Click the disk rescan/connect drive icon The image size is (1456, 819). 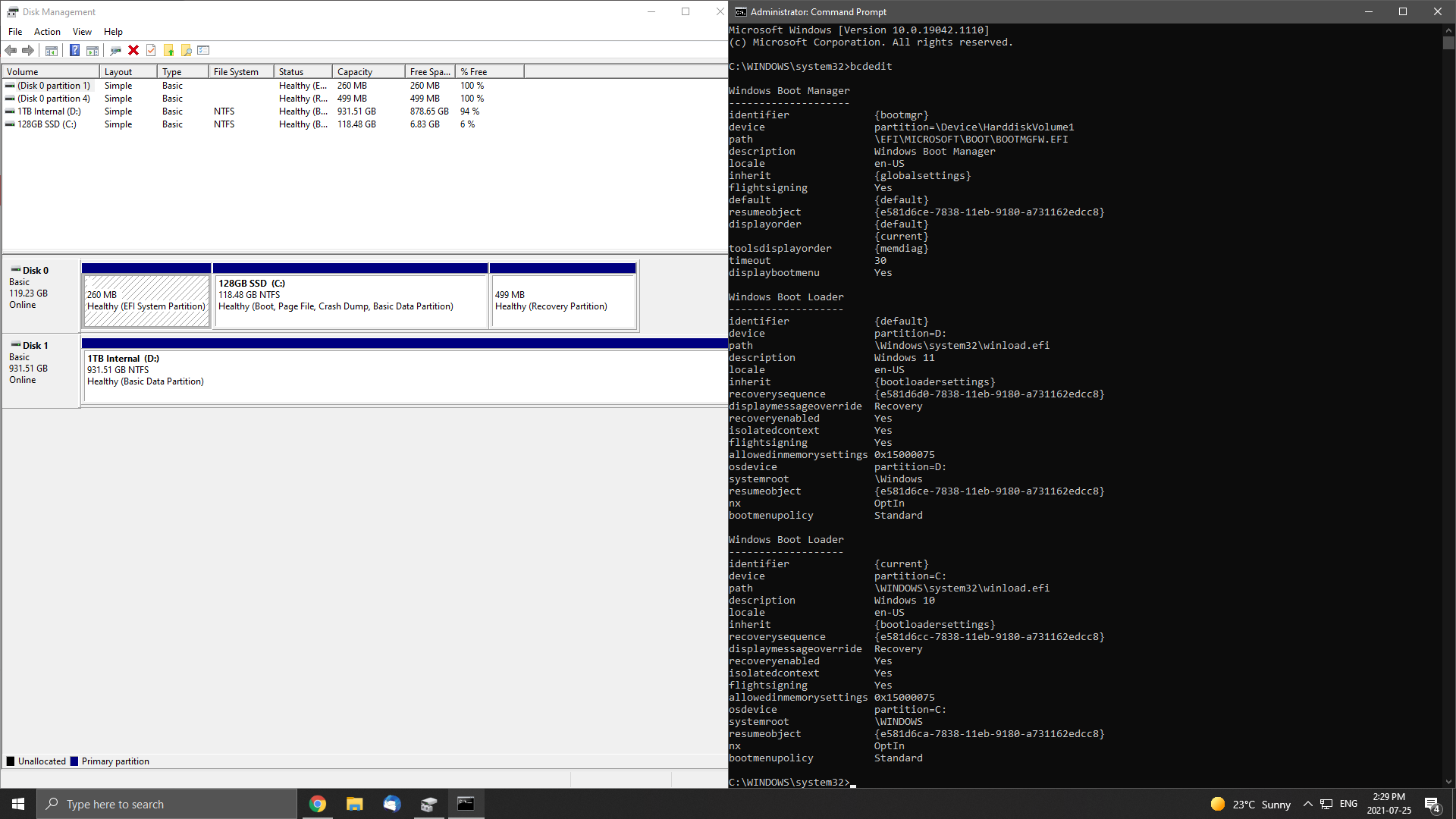[115, 50]
